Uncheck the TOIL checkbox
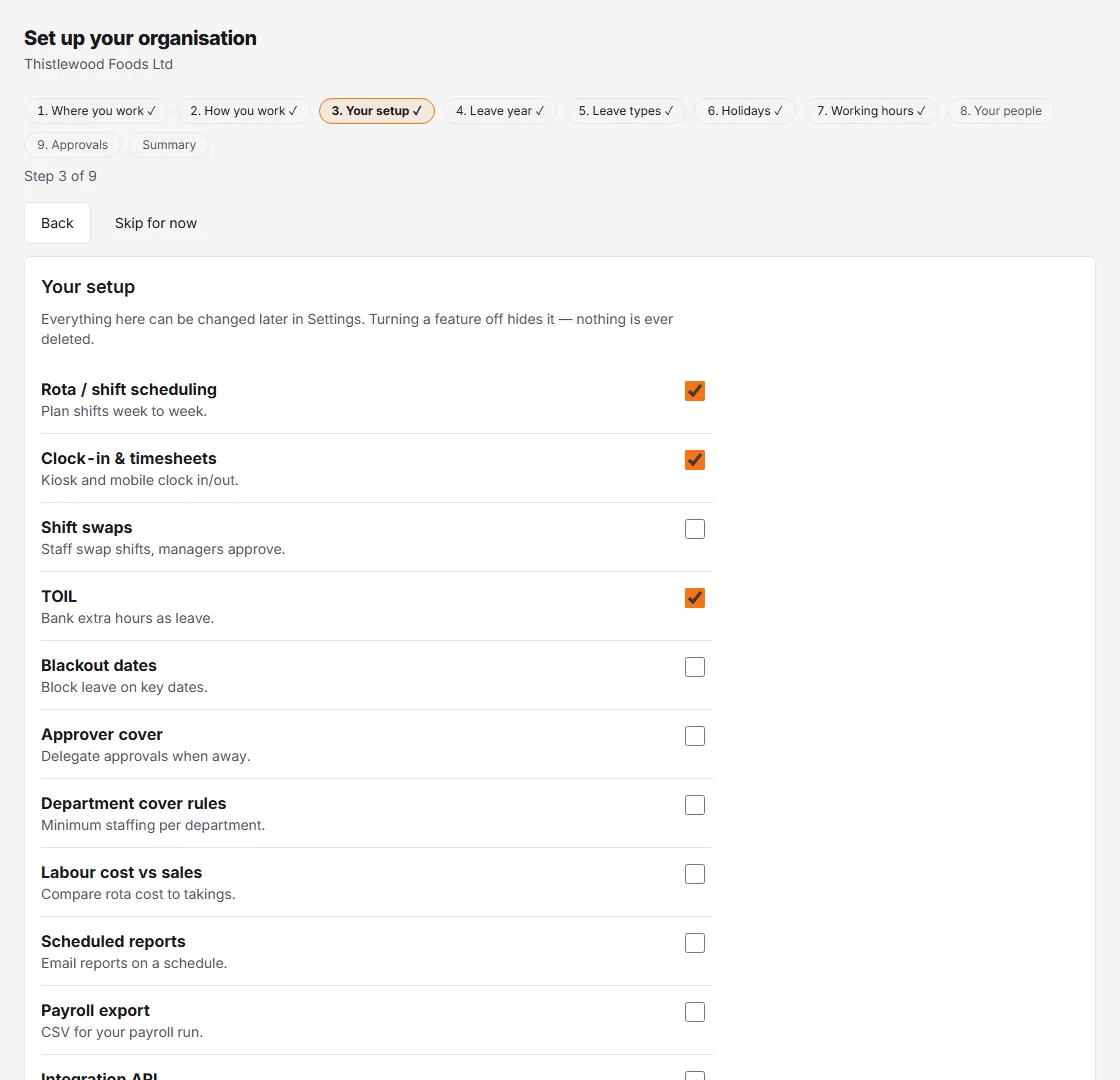Screen dimensions: 1120x1080 pyautogui.click(x=694, y=598)
